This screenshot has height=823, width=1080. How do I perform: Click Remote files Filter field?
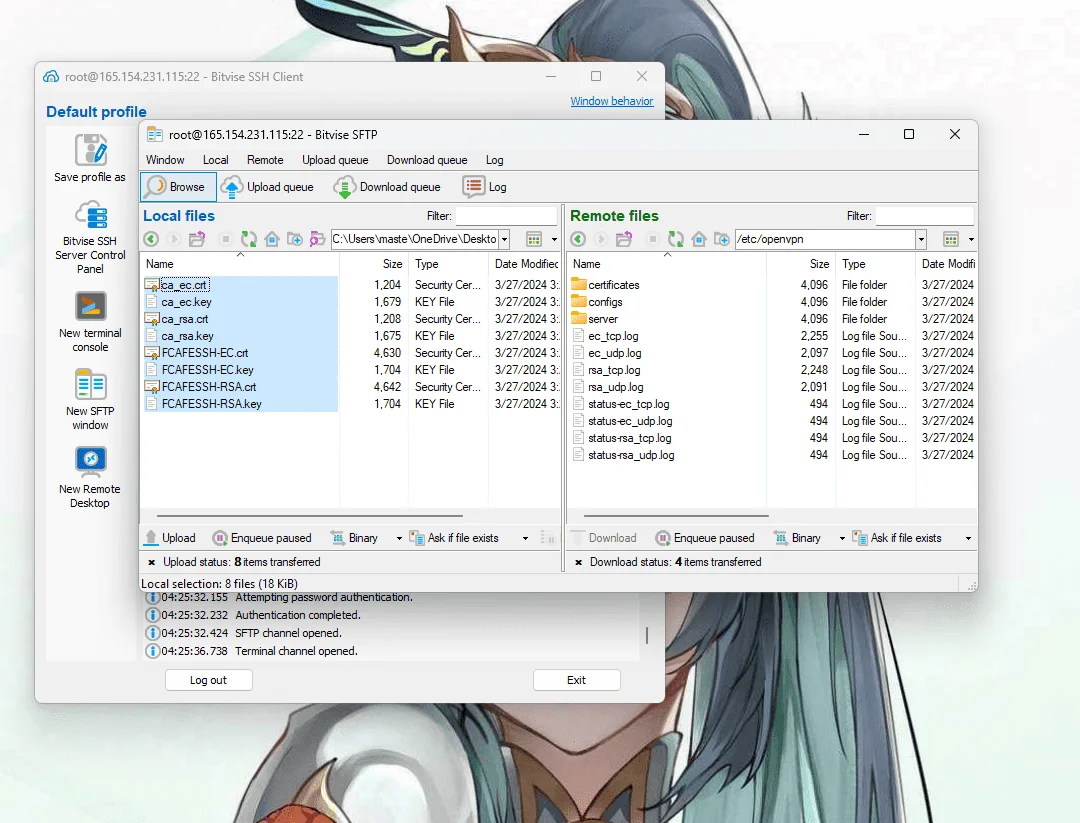[x=925, y=216]
